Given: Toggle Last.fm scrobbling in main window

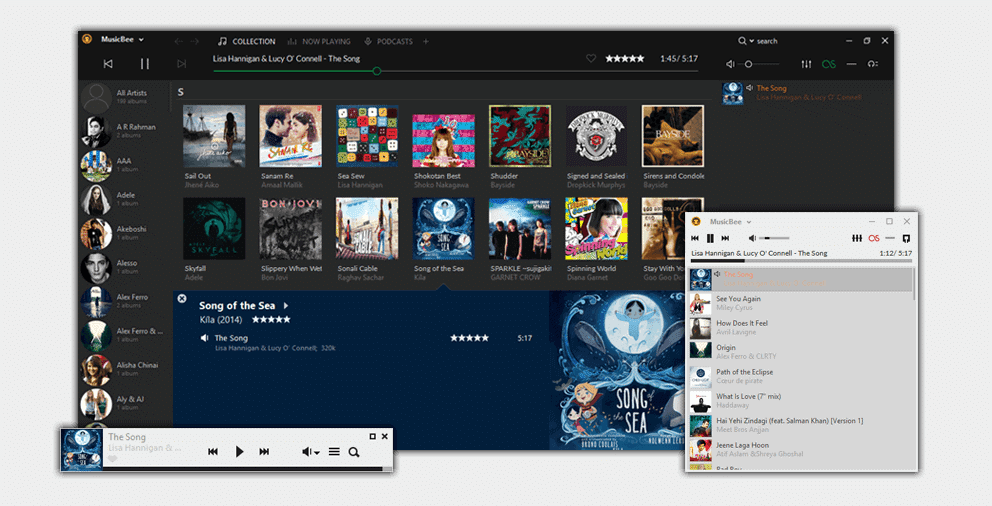Looking at the screenshot, I should pos(829,64).
